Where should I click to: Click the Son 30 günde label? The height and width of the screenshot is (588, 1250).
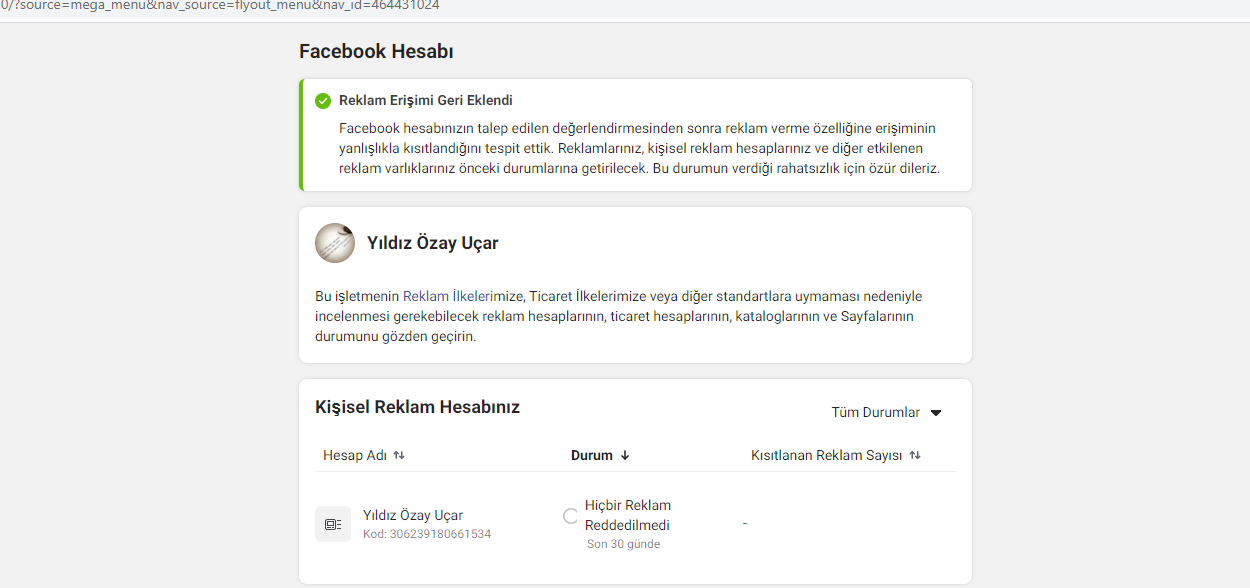(x=623, y=544)
